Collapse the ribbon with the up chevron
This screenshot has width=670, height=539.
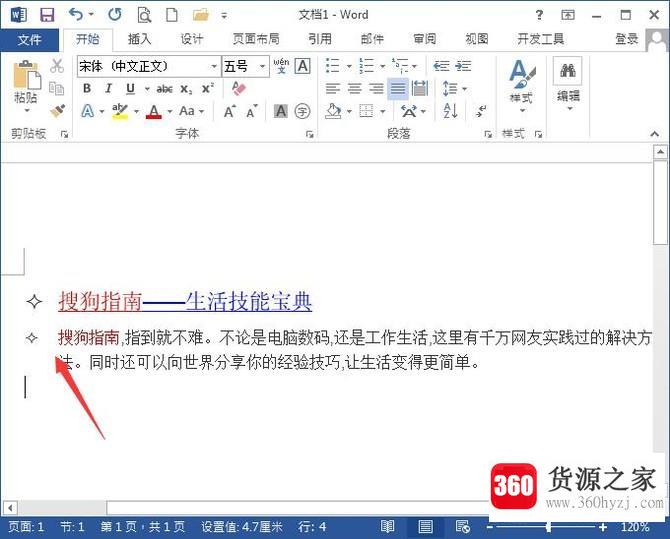click(x=655, y=134)
